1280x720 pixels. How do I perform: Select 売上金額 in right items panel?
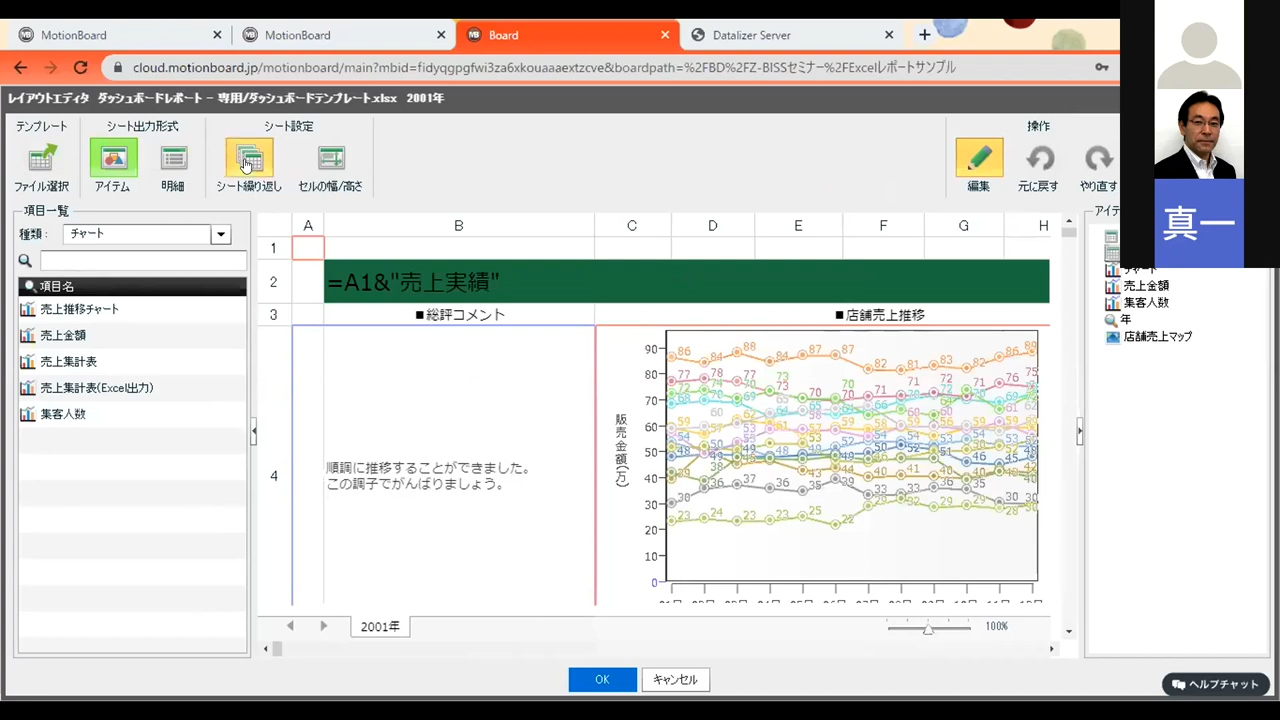click(1146, 286)
